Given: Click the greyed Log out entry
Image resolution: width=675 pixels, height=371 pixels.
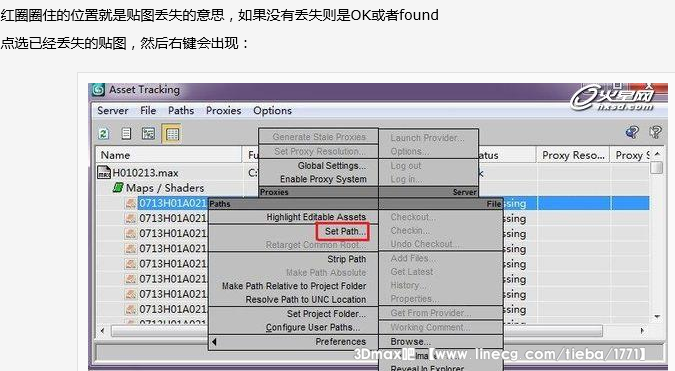Looking at the screenshot, I should point(406,166).
